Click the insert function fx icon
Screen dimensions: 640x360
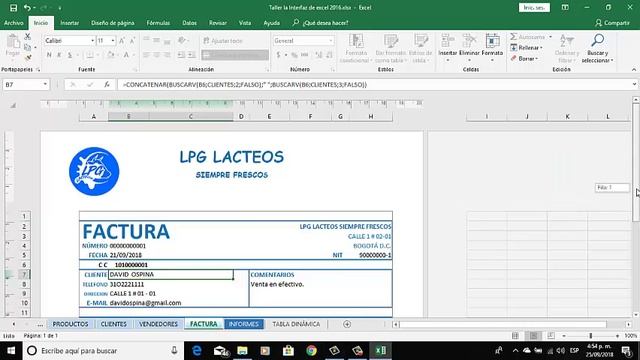point(107,84)
